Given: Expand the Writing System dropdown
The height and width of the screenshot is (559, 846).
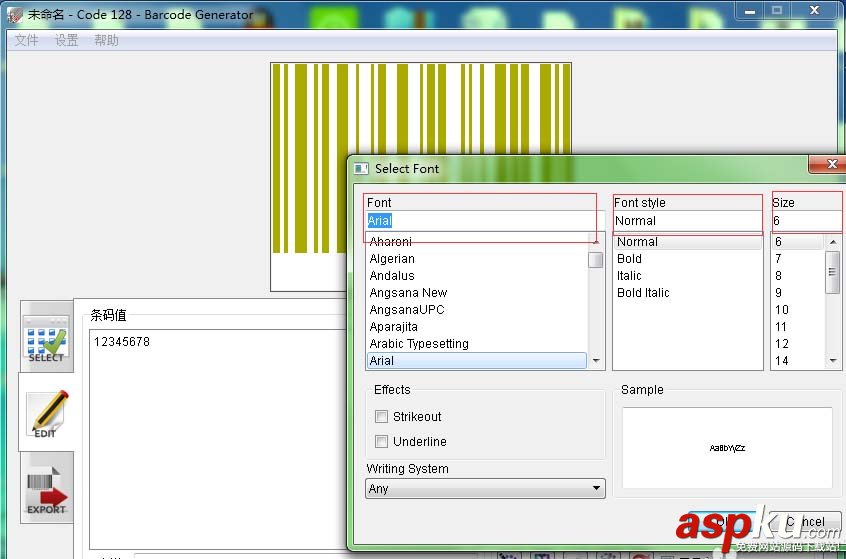Looking at the screenshot, I should coord(485,488).
